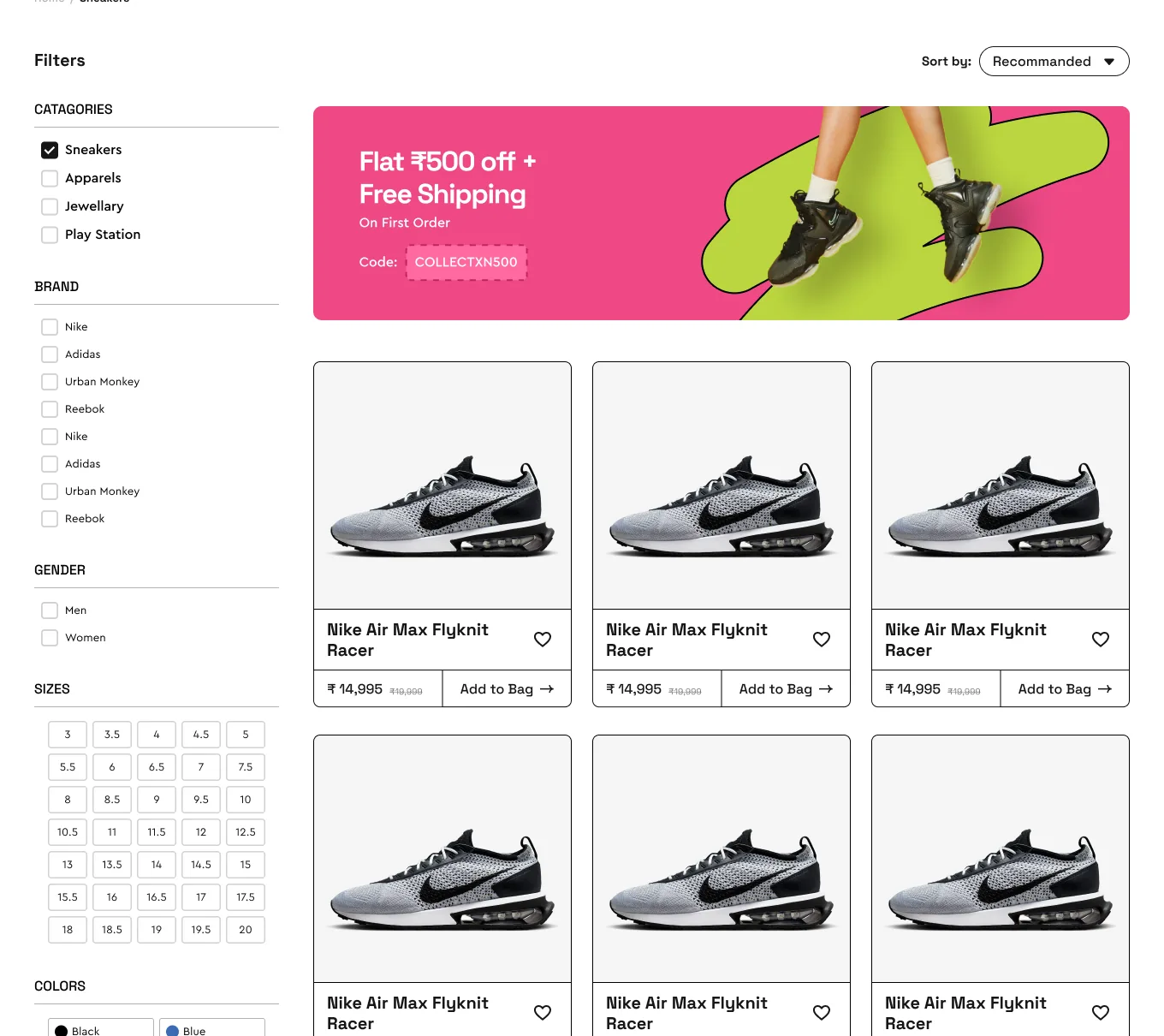Add the top-row left shoe to bag
Image resolution: width=1164 pixels, height=1036 pixels.
507,689
